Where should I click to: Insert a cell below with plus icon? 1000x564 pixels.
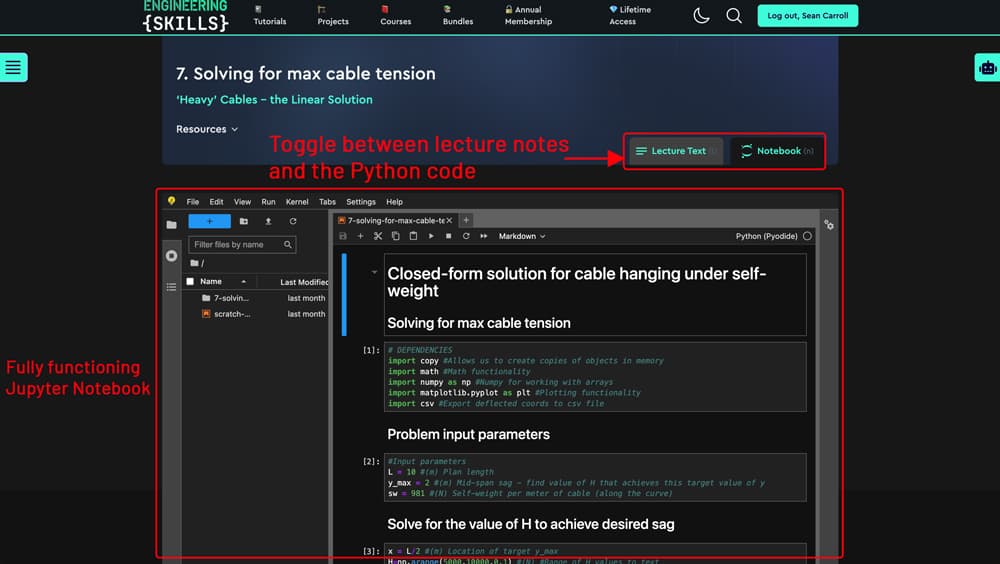(360, 236)
